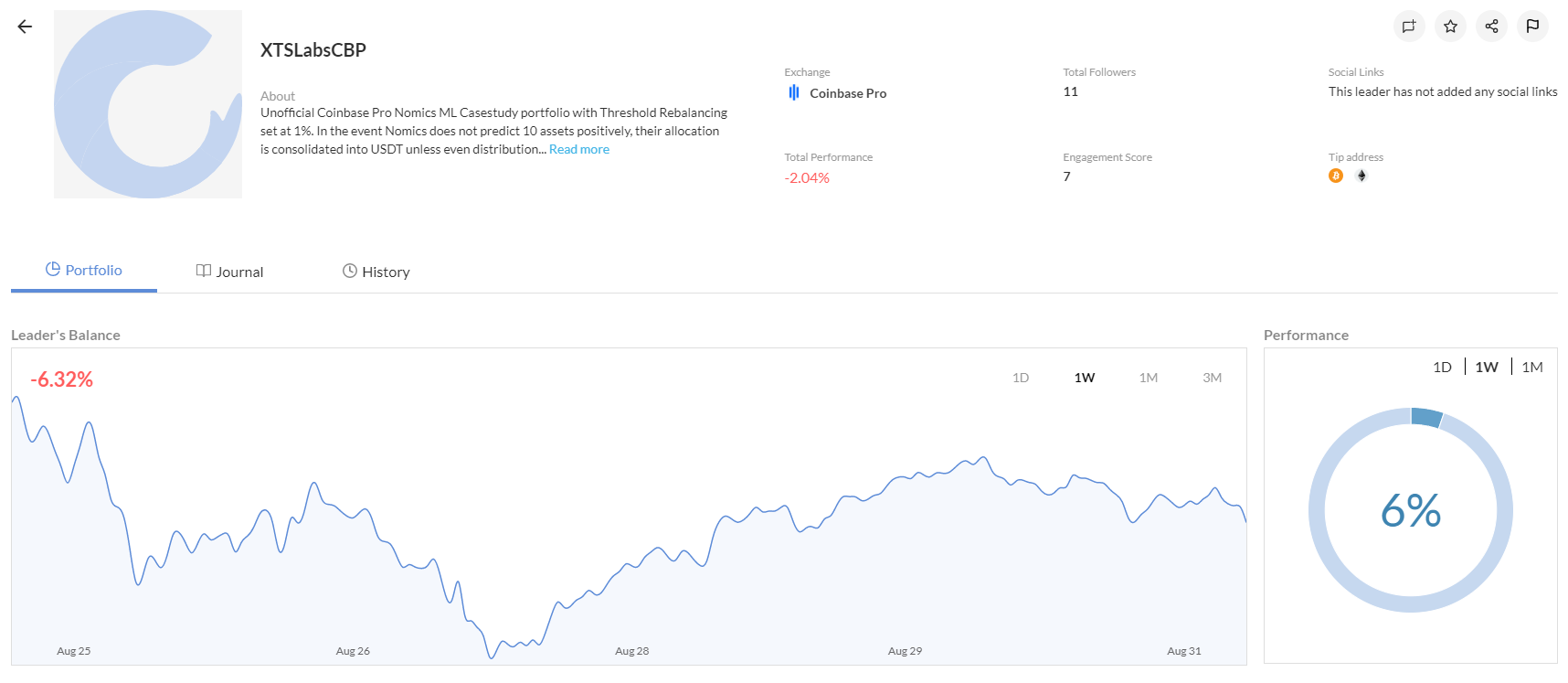
Task: Click the add comment icon
Action: click(x=1408, y=27)
